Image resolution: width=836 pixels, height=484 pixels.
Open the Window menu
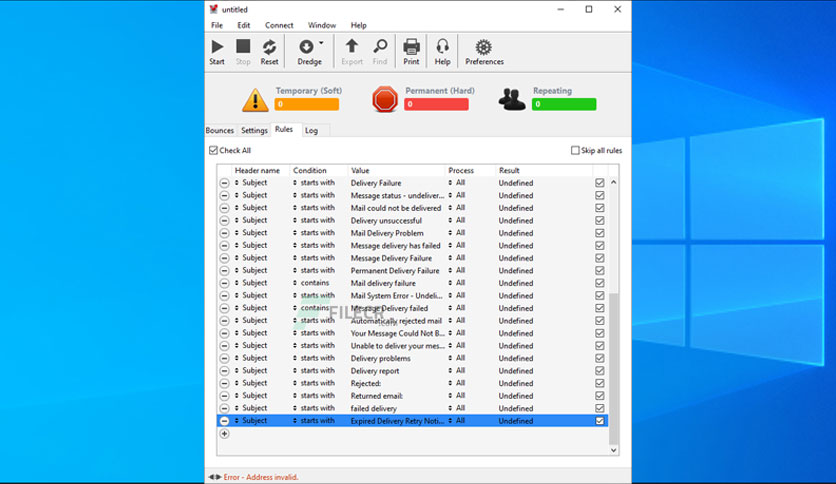(321, 25)
